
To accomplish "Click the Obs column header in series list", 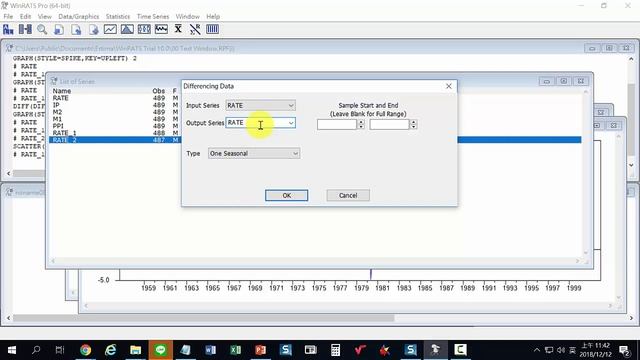I will (x=158, y=91).
